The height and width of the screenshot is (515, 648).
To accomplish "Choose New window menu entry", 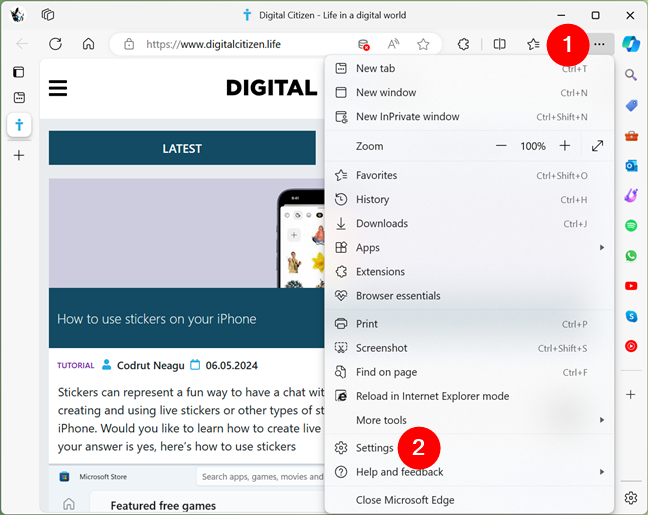I will tap(469, 93).
